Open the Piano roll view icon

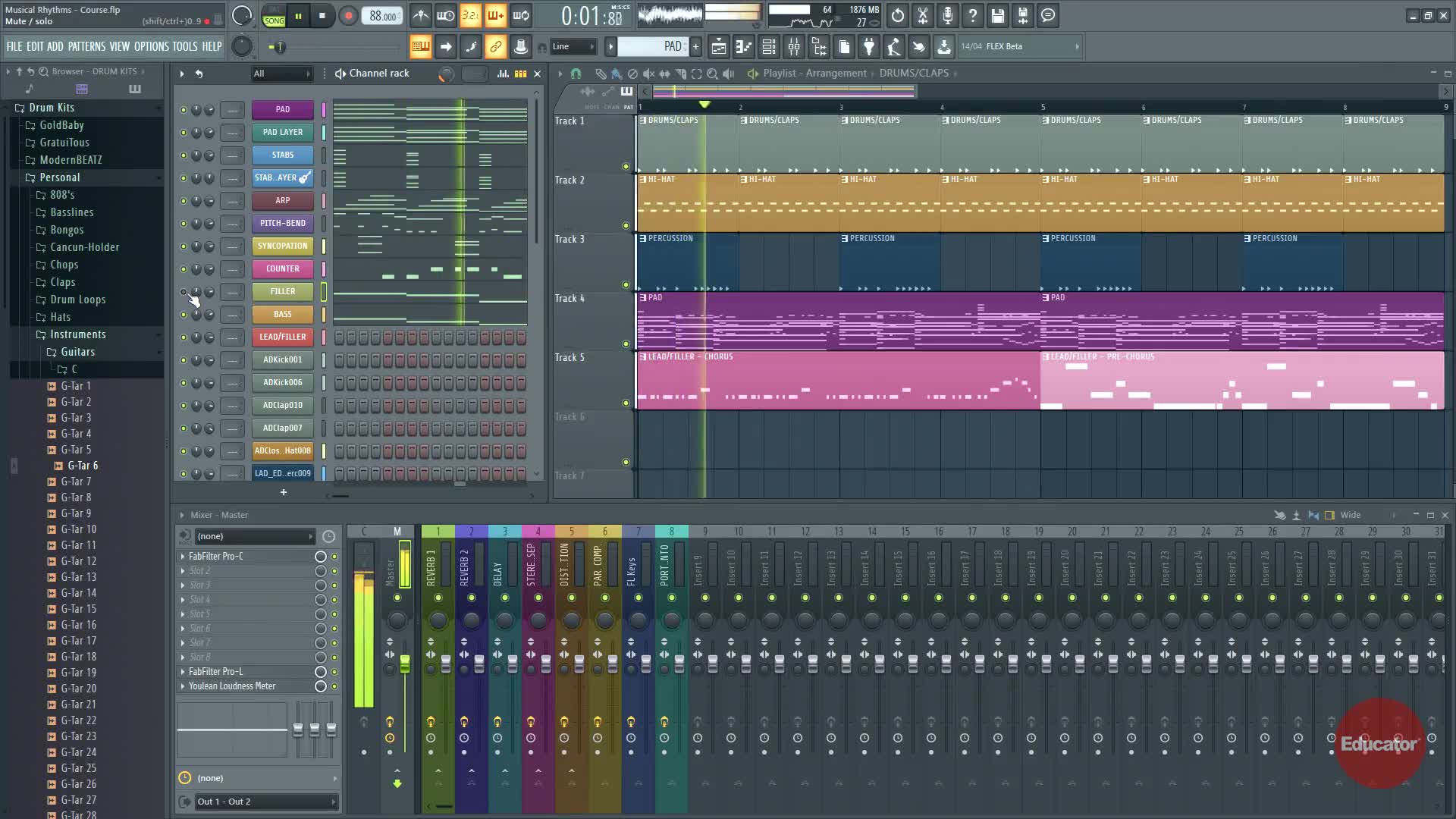point(743,47)
